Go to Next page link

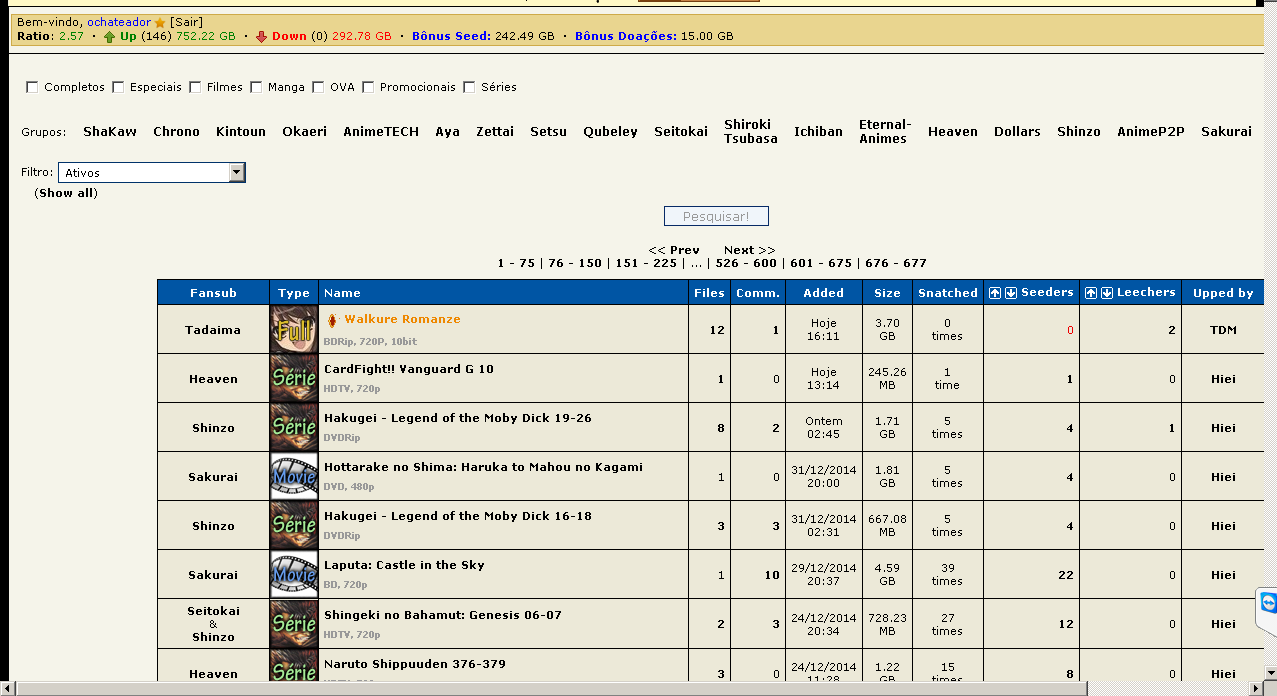tap(749, 250)
